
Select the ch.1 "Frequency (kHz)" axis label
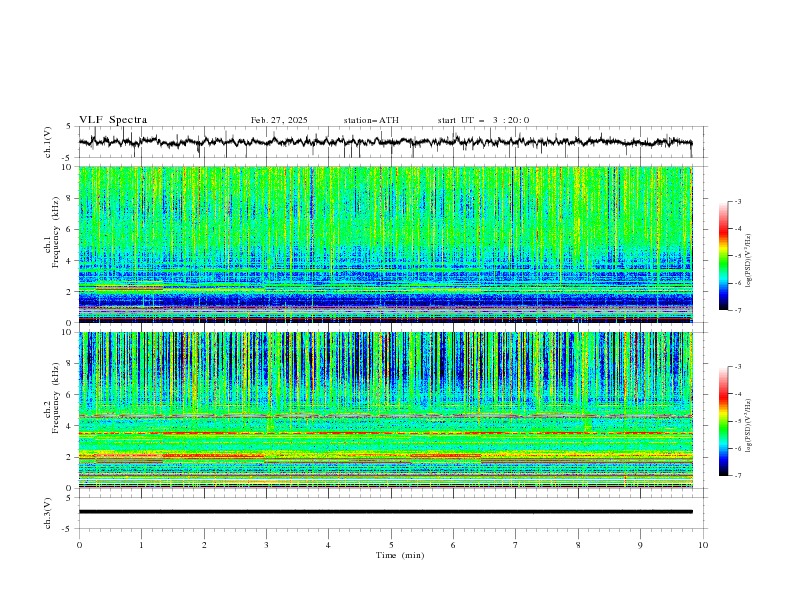pos(56,233)
